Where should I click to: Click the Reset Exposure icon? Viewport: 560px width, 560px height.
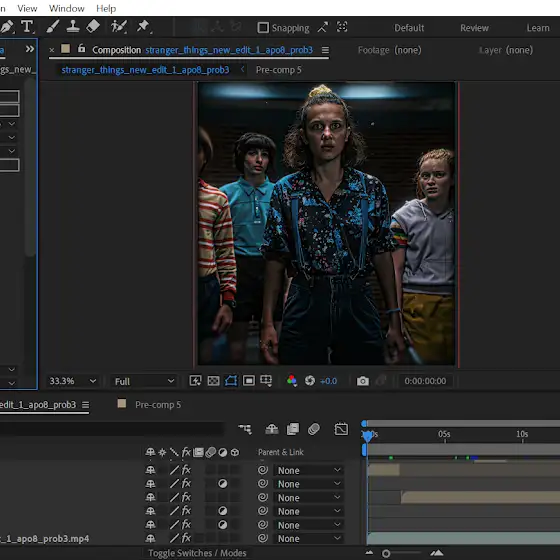[310, 381]
